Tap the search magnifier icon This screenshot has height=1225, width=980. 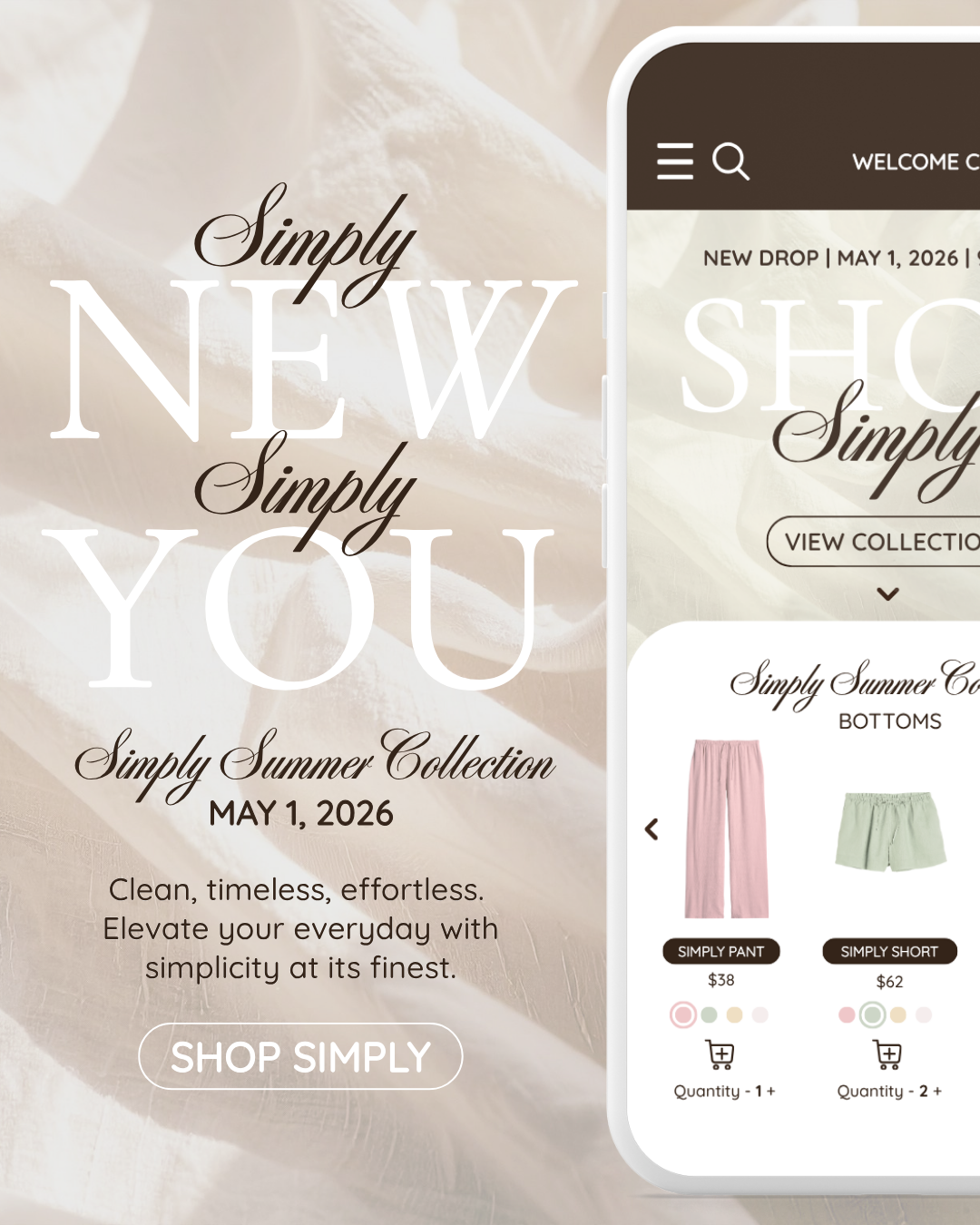click(731, 162)
